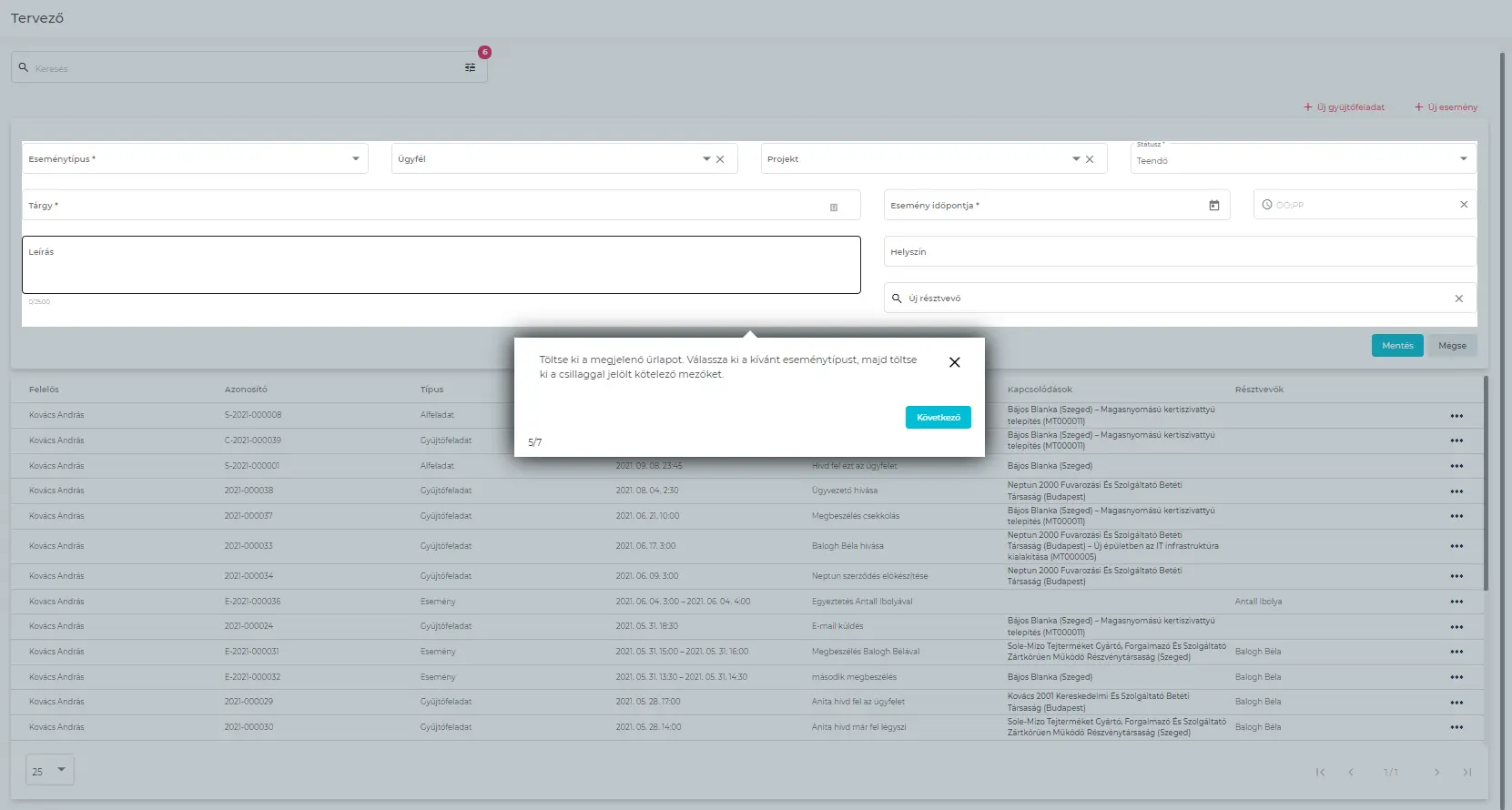Screen dimensions: 1512x810
Task: Clear the Ügyfél field with X icon
Action: point(720,159)
